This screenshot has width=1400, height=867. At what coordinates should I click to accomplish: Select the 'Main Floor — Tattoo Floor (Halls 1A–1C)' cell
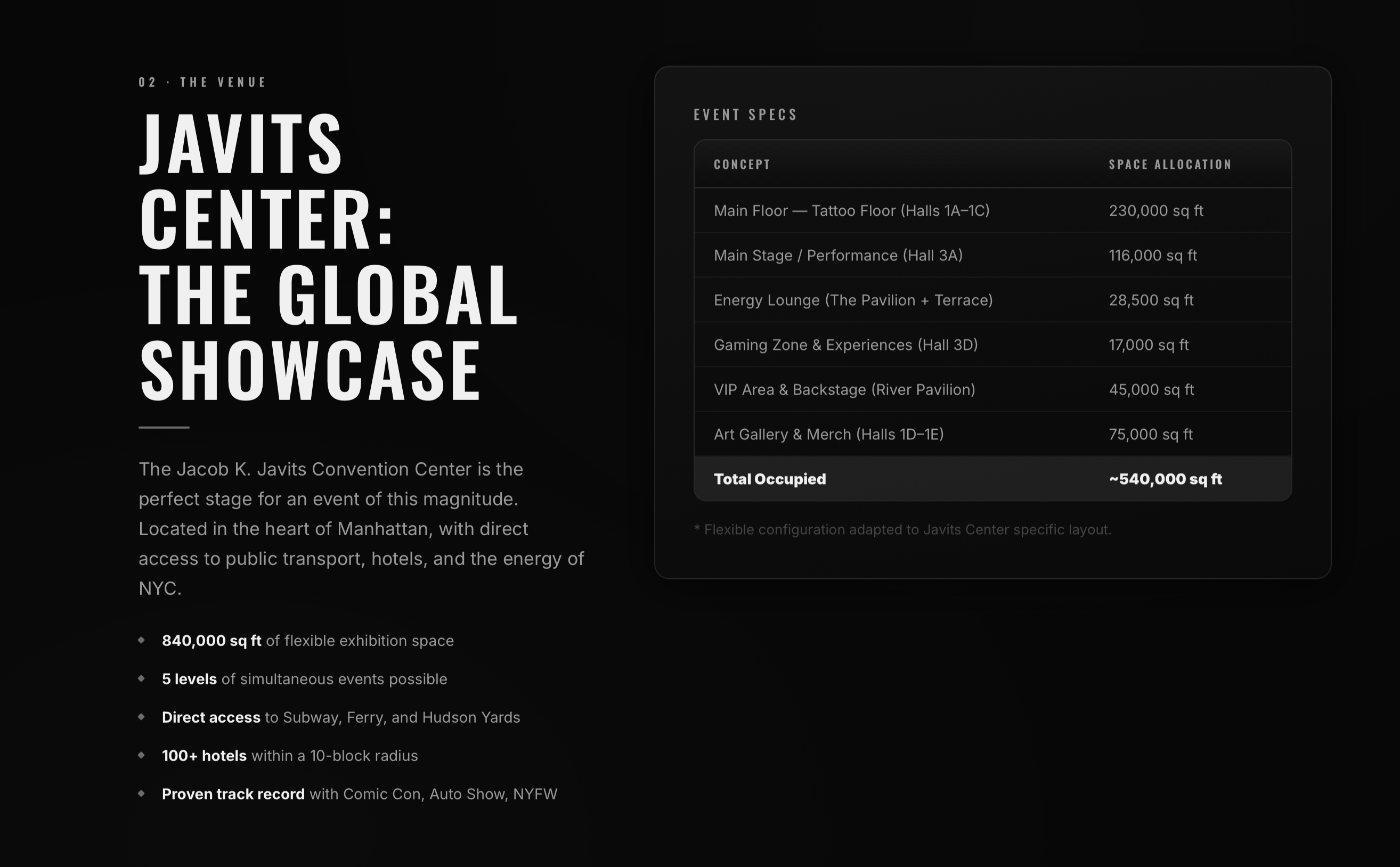coord(852,211)
